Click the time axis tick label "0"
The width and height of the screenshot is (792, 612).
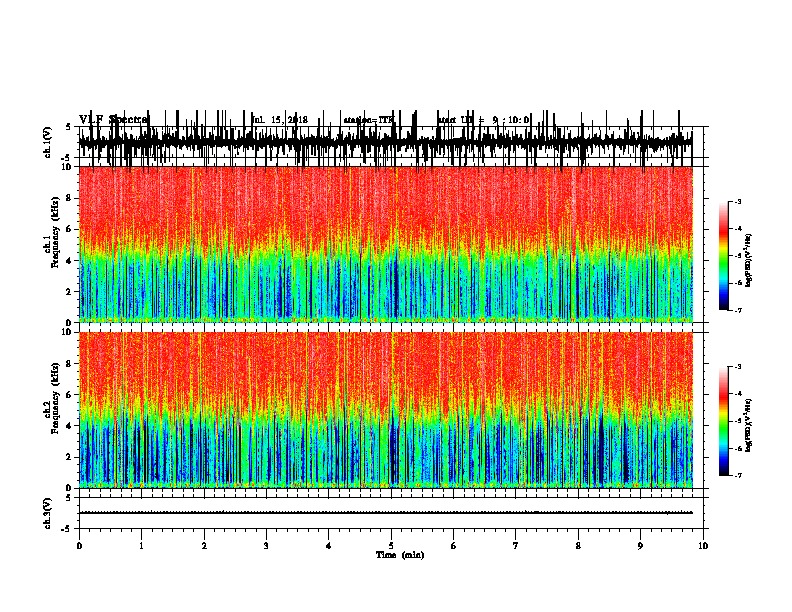(x=79, y=546)
